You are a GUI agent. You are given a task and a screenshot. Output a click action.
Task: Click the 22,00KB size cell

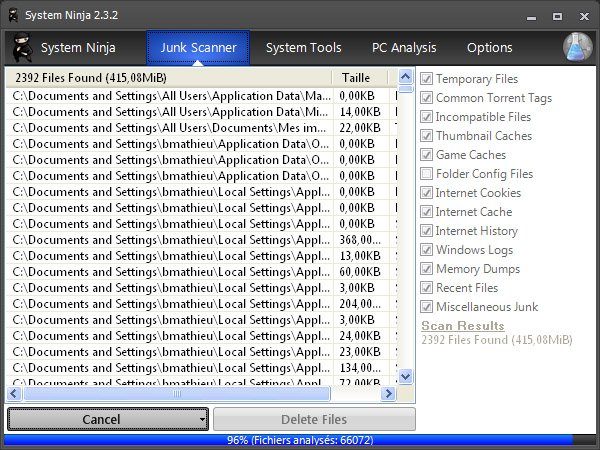pos(360,128)
